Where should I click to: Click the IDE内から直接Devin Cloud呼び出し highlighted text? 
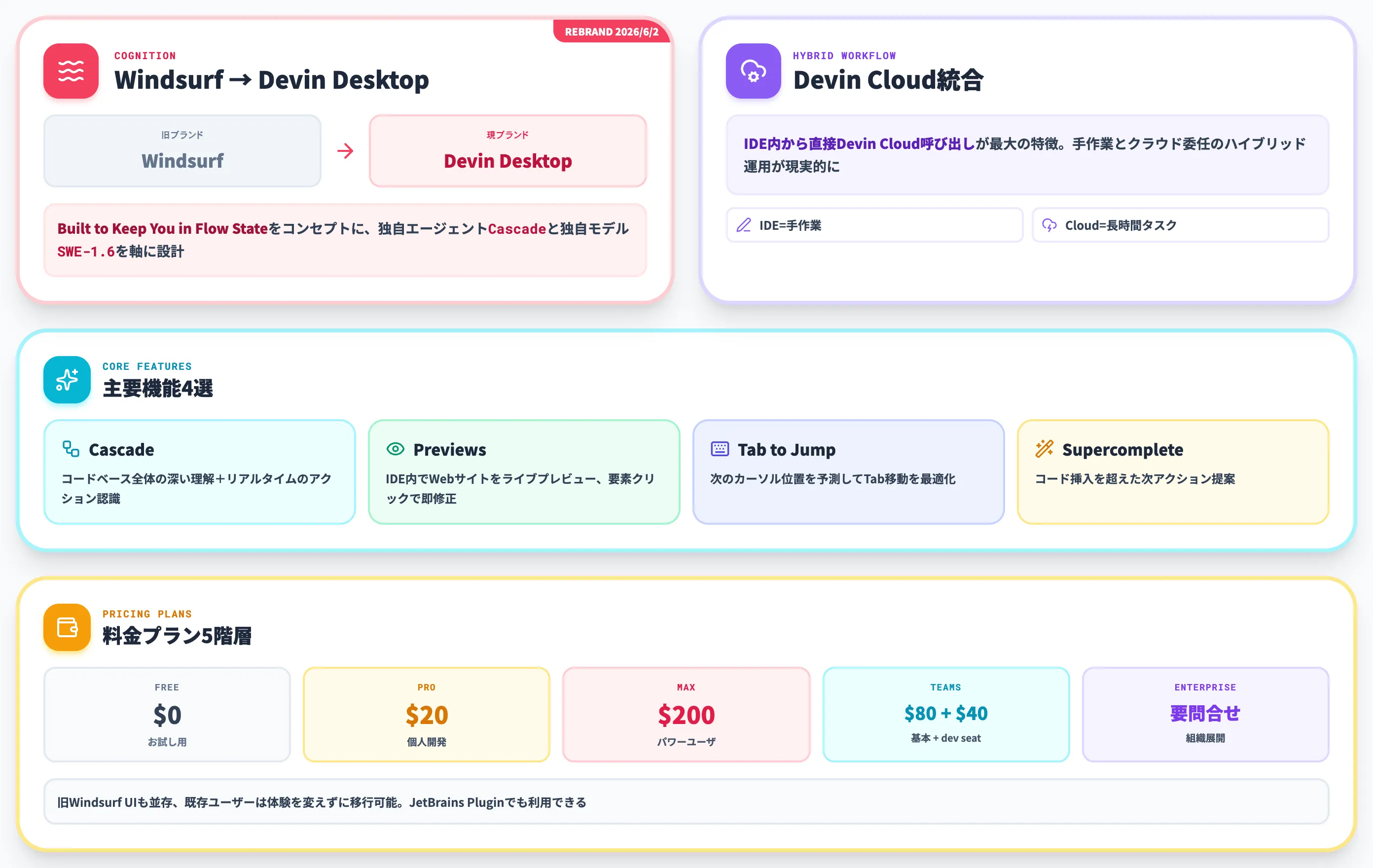859,144
